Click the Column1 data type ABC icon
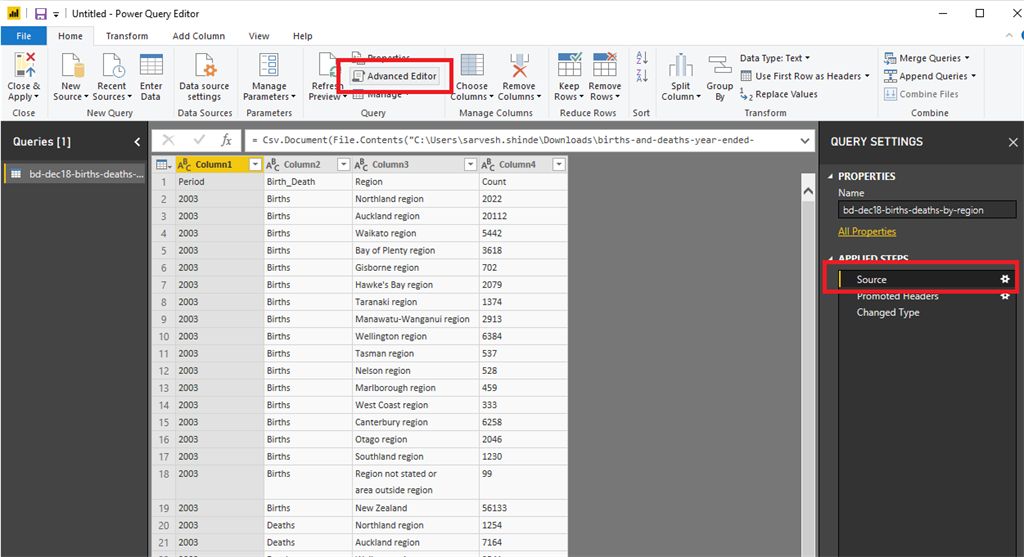This screenshot has width=1024, height=557. point(184,165)
